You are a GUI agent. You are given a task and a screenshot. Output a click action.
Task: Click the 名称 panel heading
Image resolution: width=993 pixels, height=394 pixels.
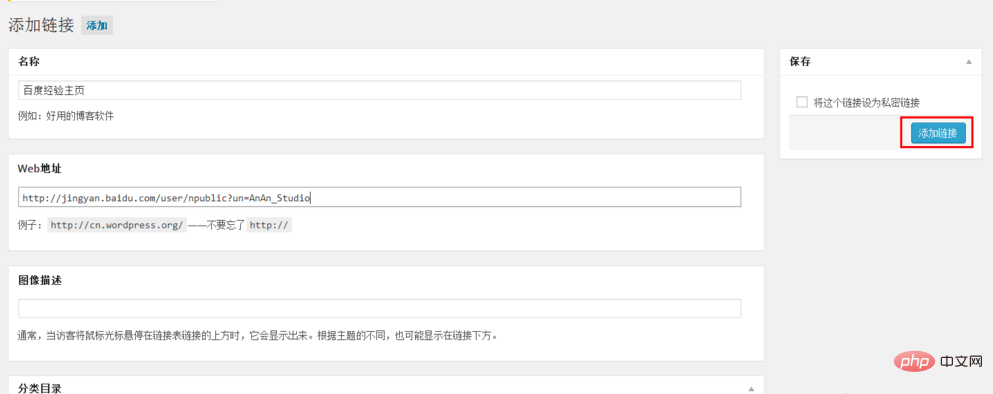pyautogui.click(x=29, y=61)
